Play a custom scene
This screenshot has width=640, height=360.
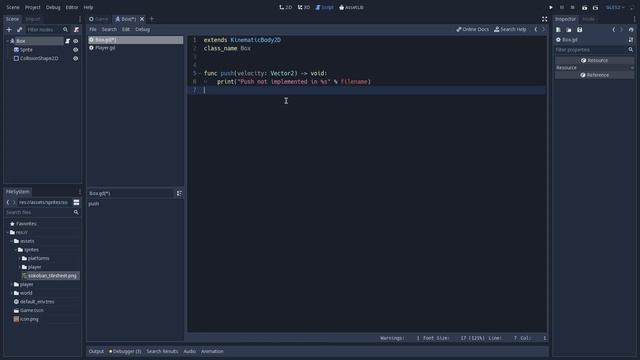596,8
